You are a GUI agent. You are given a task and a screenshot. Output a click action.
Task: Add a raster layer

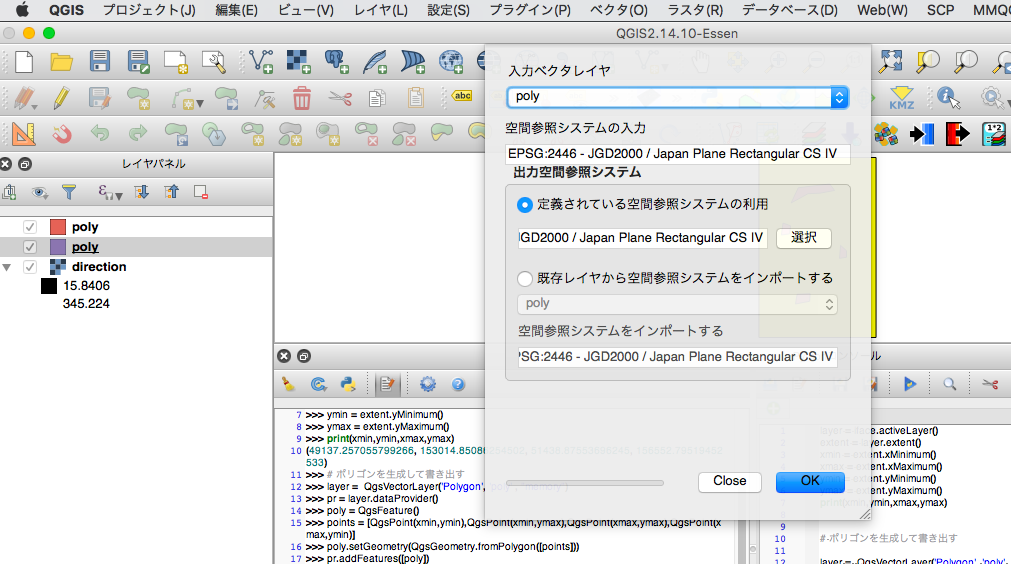(x=298, y=61)
